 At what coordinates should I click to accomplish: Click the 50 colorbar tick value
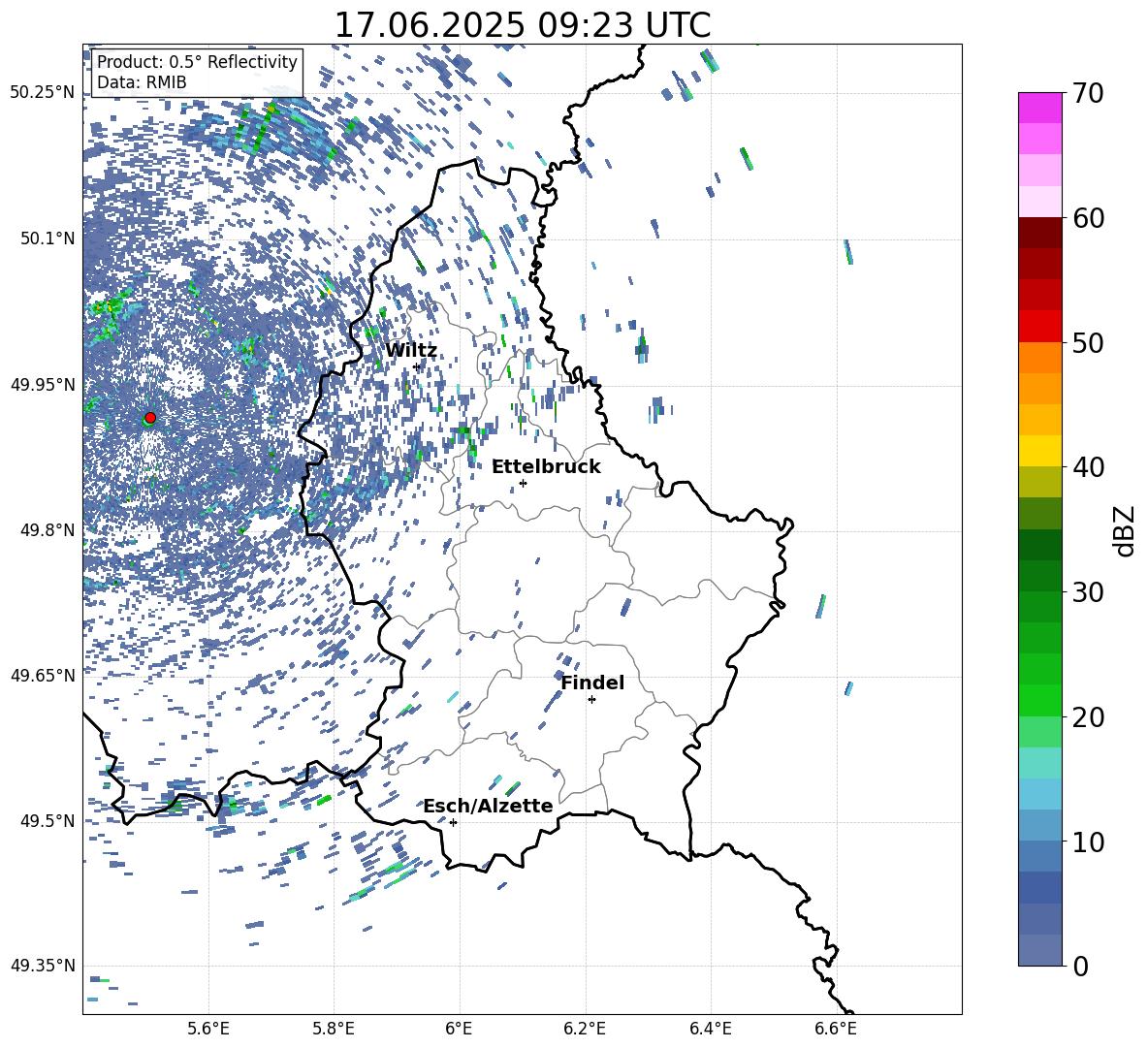1088,342
